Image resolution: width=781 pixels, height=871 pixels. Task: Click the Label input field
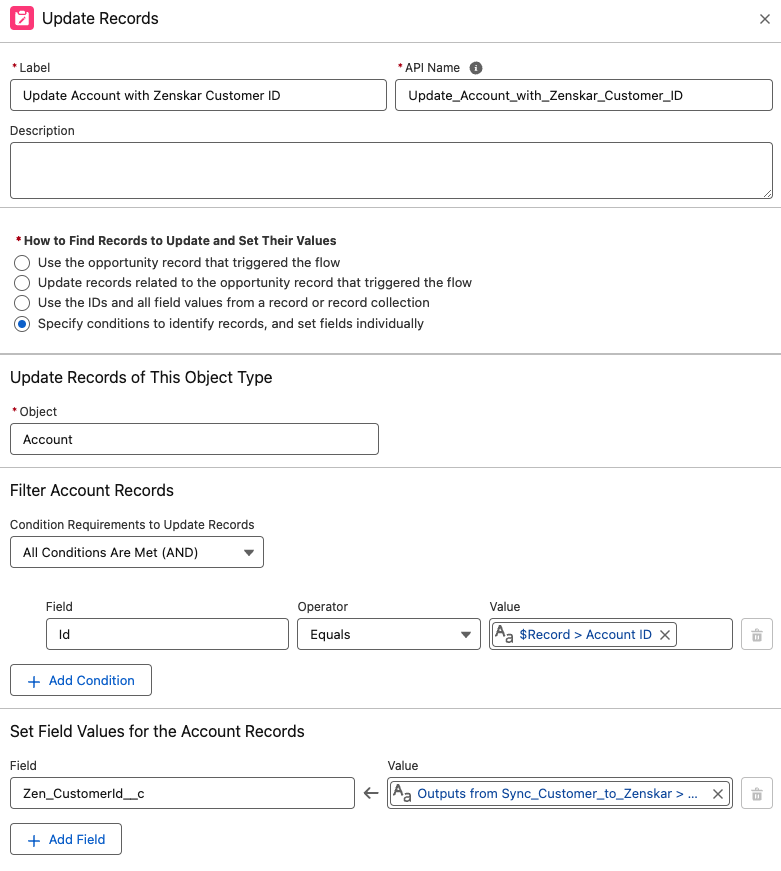coord(198,95)
